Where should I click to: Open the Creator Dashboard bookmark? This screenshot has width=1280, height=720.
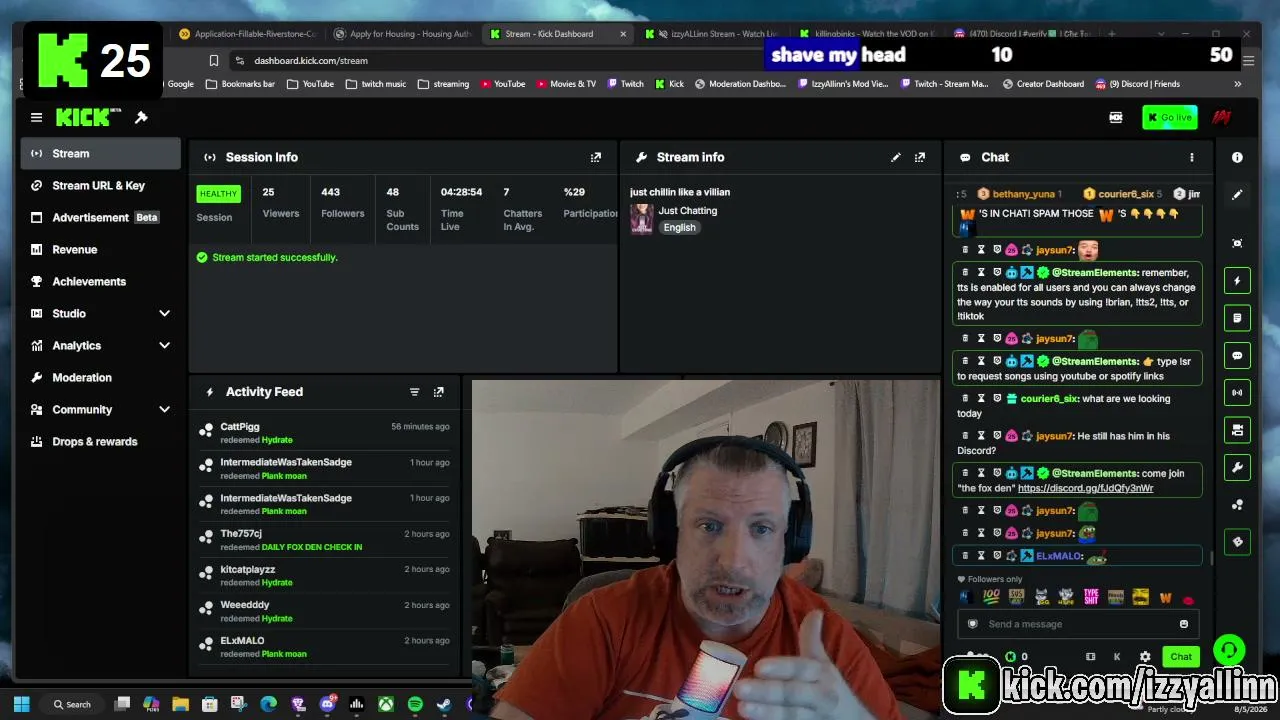click(1042, 84)
